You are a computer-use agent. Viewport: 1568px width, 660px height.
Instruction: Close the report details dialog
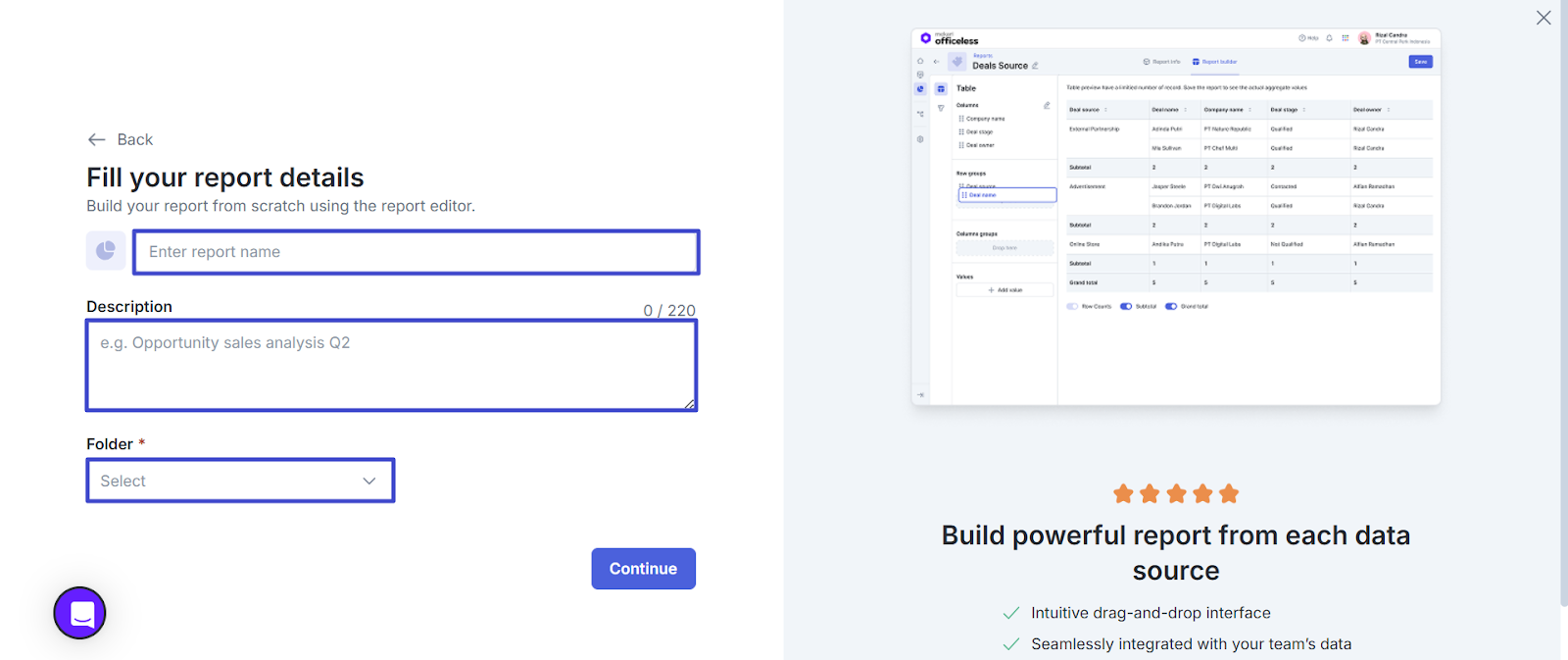[x=1543, y=18]
